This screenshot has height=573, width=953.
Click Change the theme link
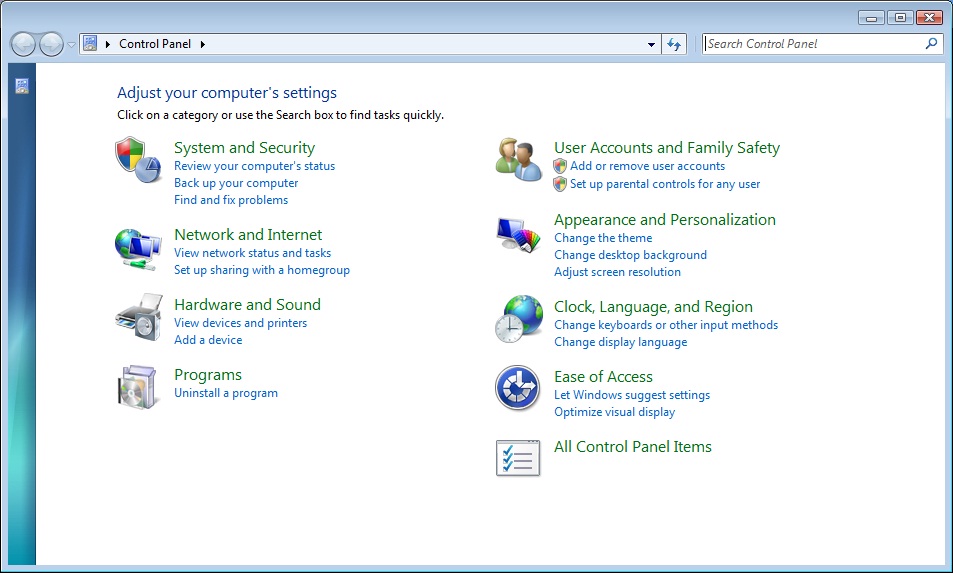[603, 238]
